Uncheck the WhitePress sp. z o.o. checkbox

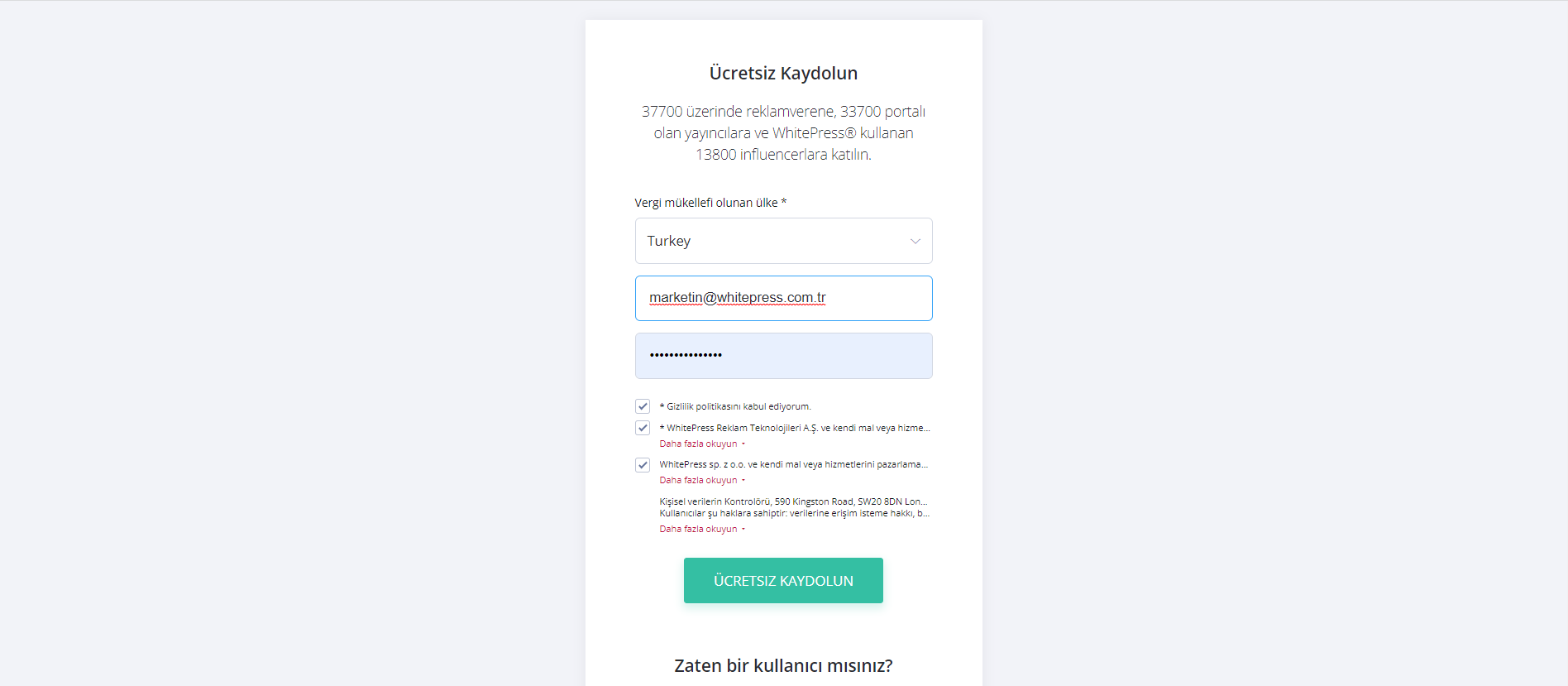click(x=643, y=465)
